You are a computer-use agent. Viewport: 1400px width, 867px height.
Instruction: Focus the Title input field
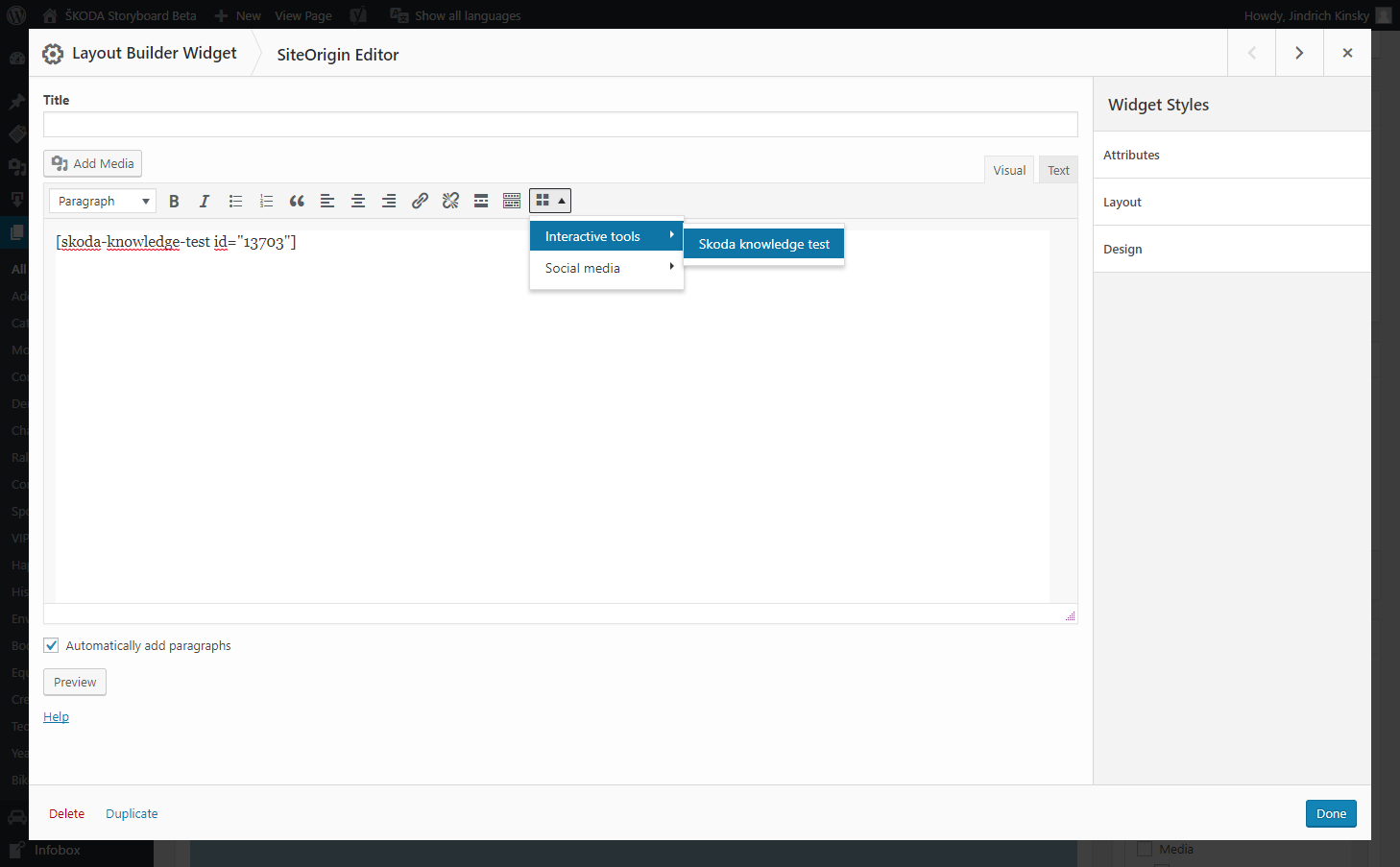561,124
